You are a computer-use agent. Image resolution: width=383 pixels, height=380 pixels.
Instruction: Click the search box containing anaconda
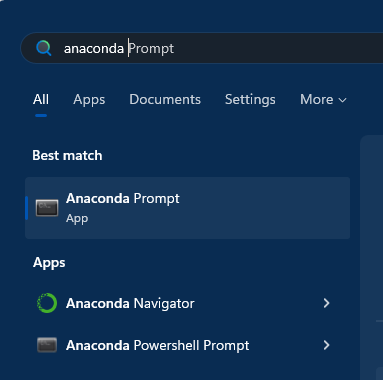tap(202, 48)
